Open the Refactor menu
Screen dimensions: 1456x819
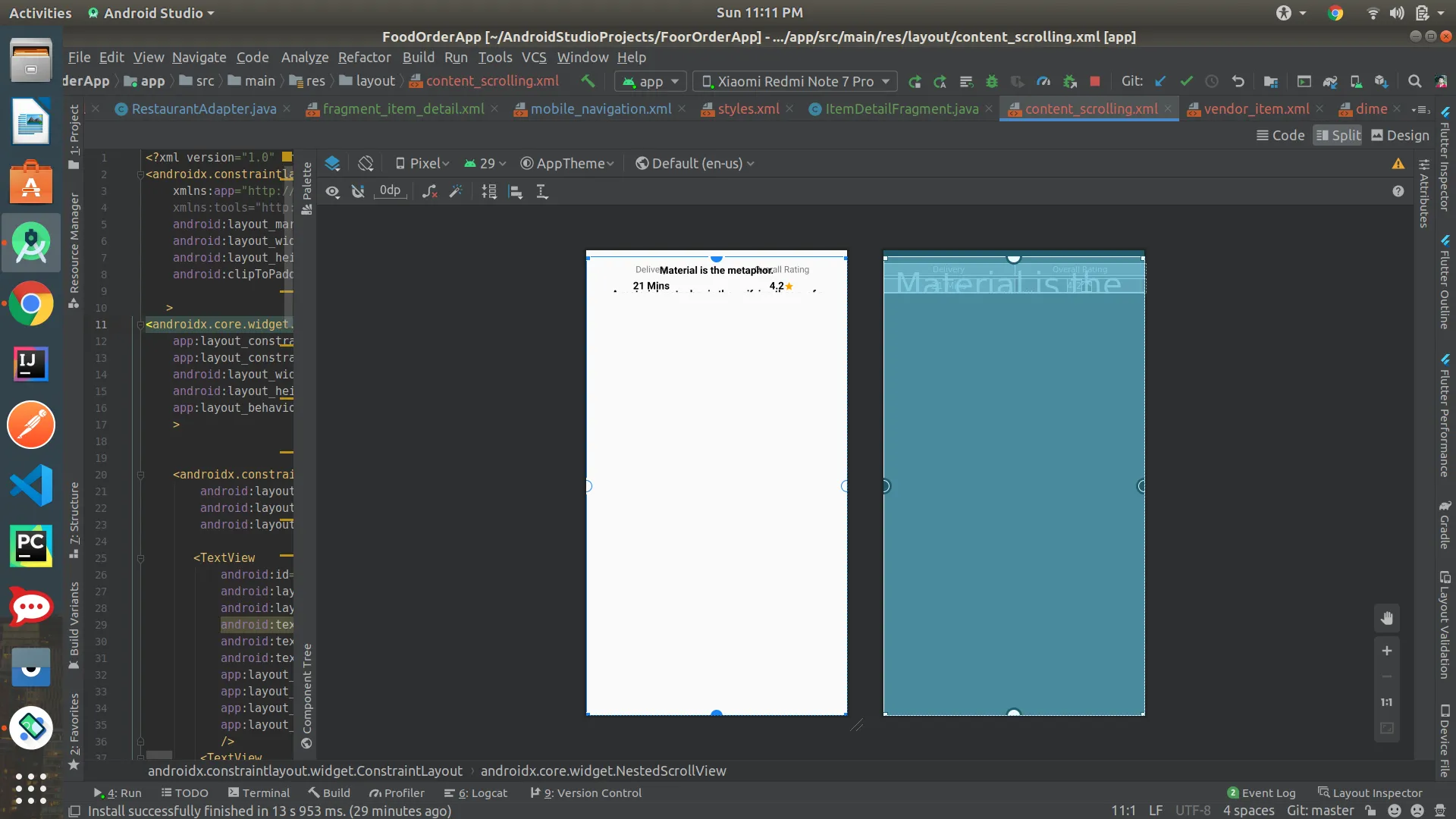pos(364,58)
